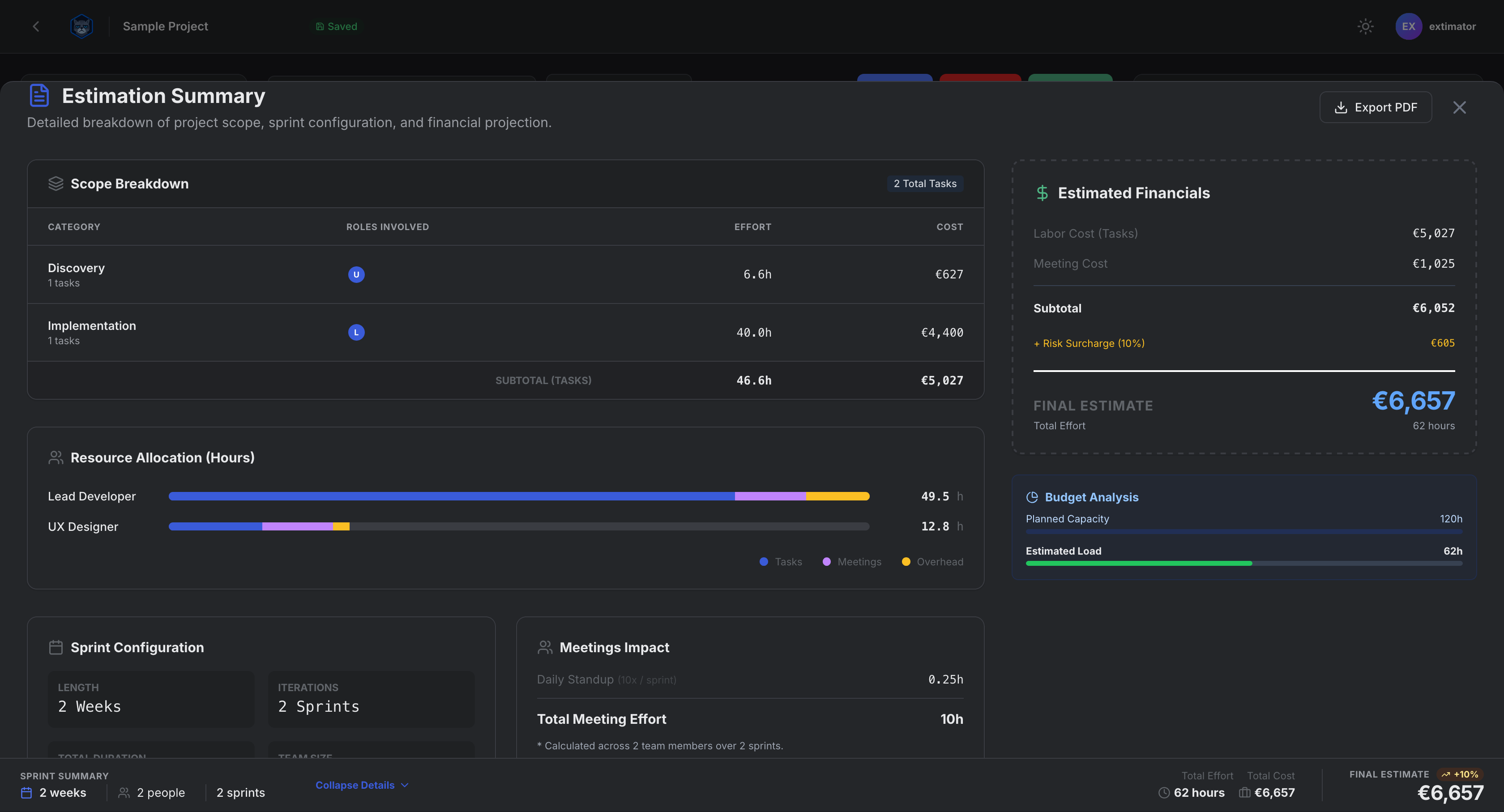Click the Budget Analysis pie icon

(1032, 497)
